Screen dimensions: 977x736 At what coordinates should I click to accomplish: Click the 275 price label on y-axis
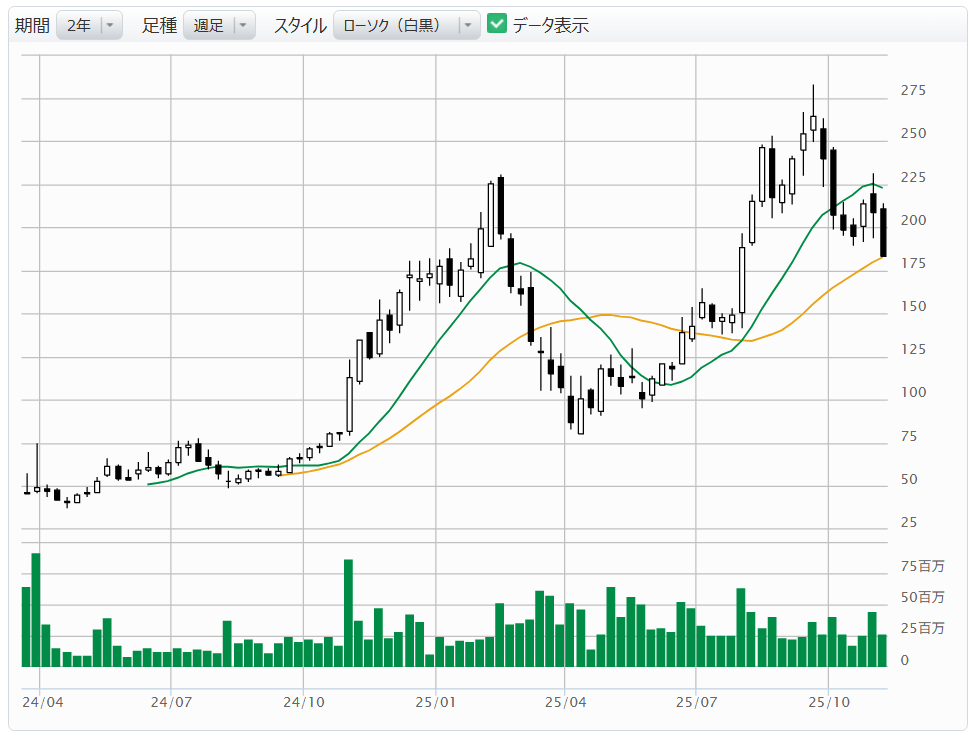(x=913, y=91)
